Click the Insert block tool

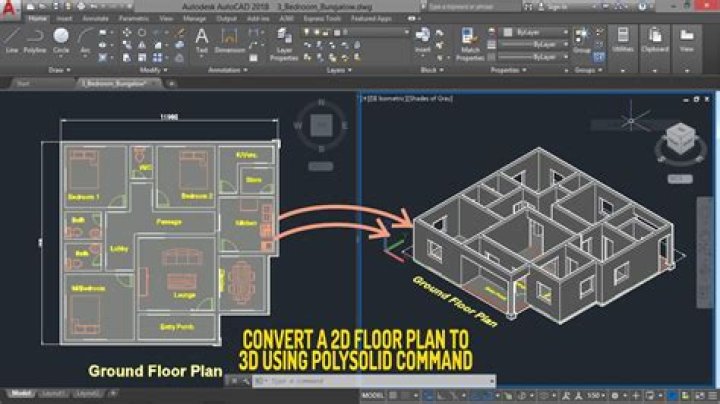tap(422, 40)
